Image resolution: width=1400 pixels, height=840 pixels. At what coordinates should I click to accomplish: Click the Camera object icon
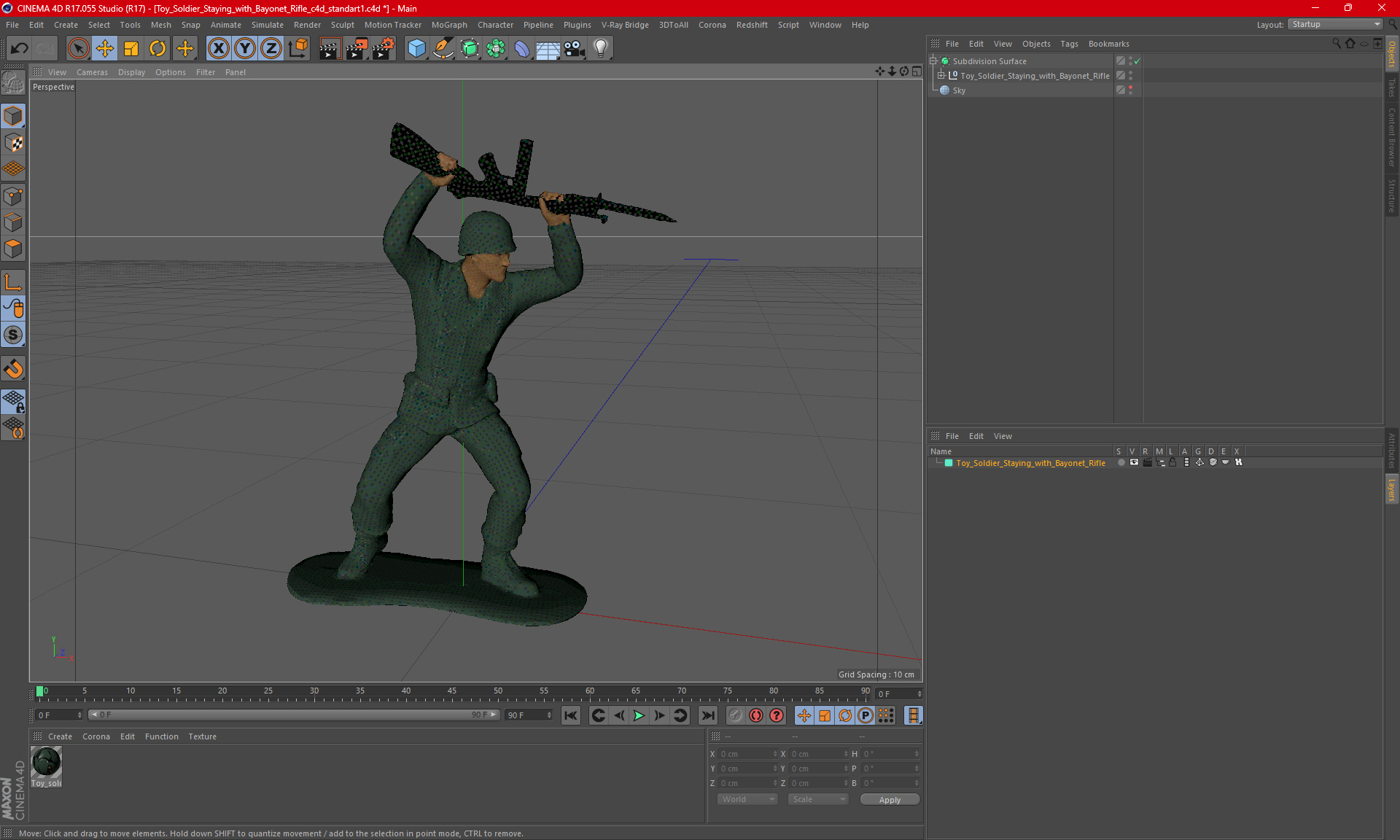pos(574,49)
